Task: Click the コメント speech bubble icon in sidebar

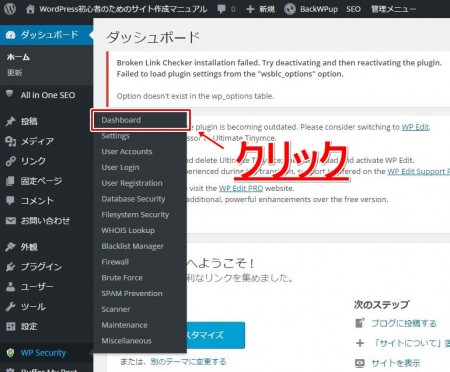Action: pyautogui.click(x=10, y=201)
